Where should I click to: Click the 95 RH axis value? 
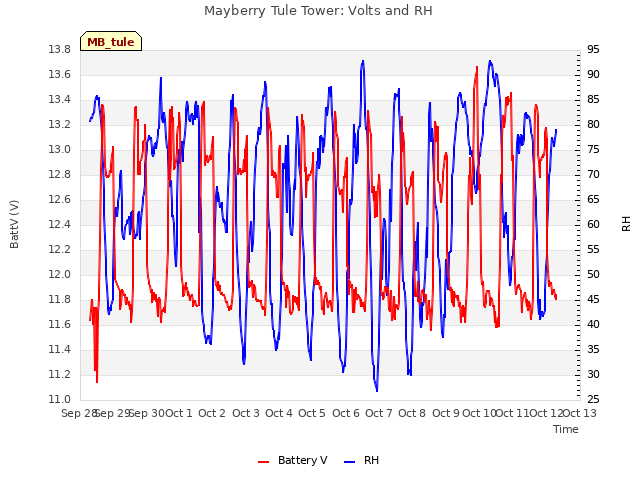[x=593, y=50]
